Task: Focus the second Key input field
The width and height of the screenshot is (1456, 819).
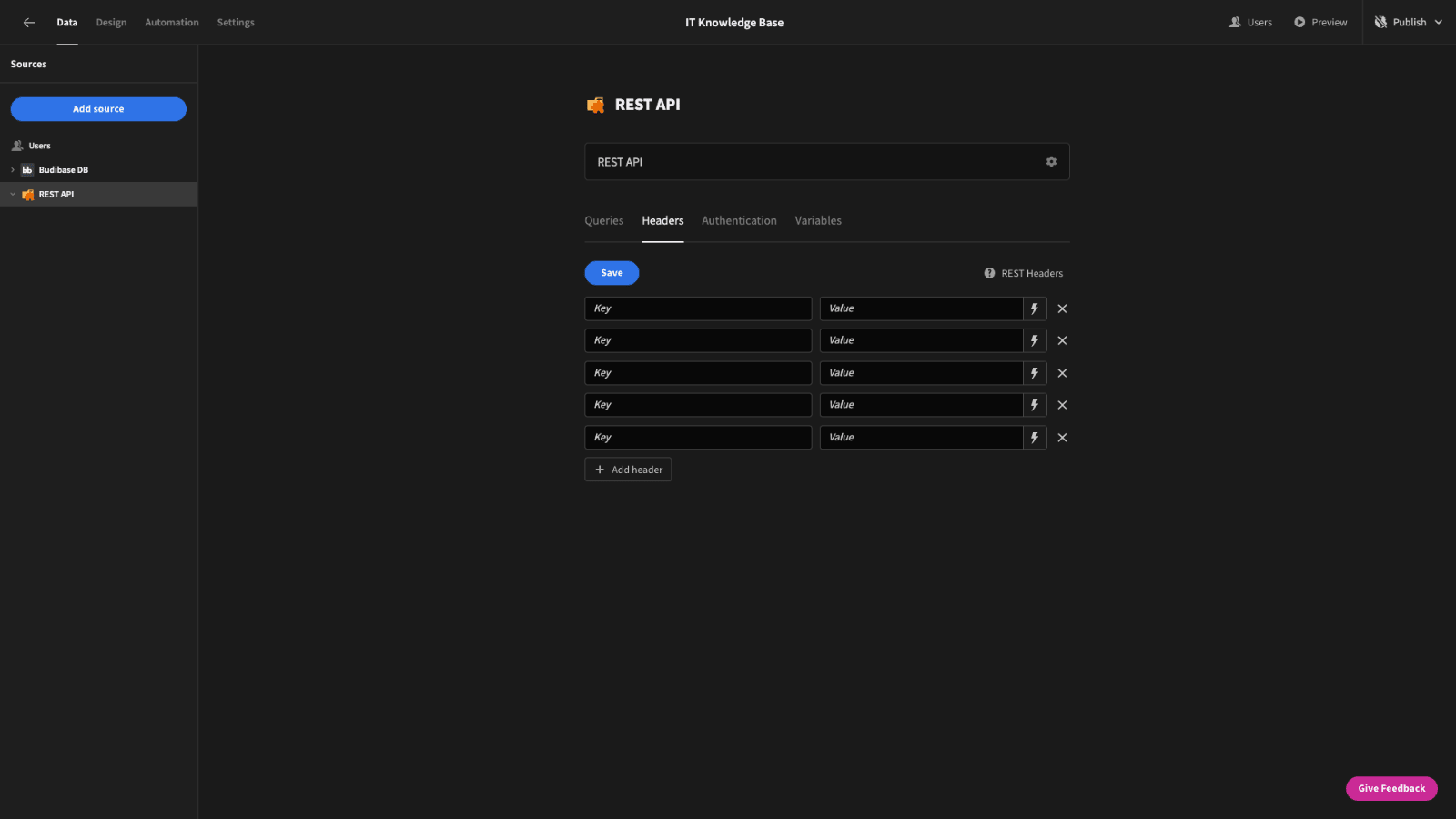Action: (x=698, y=340)
